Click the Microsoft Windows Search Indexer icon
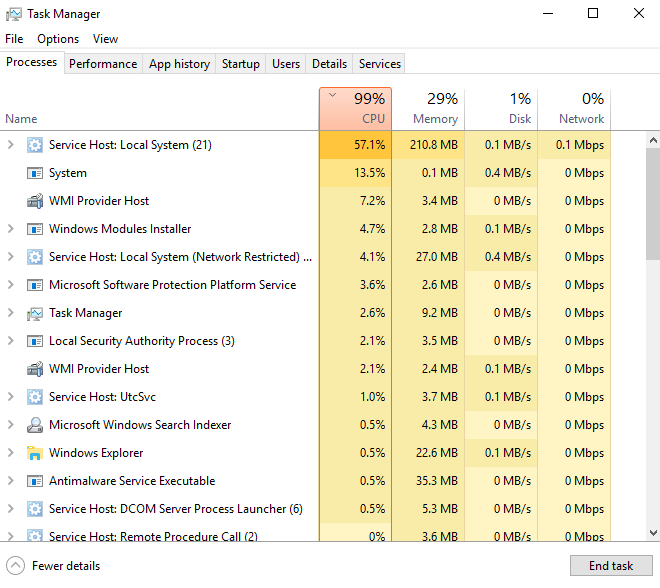Viewport: 660px width, 588px height. point(35,425)
